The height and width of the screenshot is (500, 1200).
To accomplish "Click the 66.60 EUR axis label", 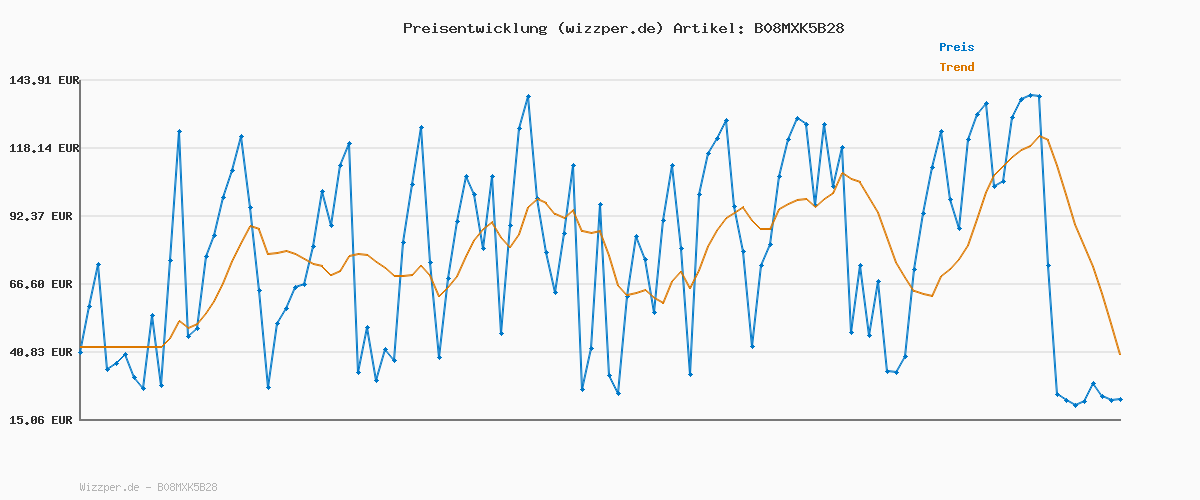I will 47,284.
